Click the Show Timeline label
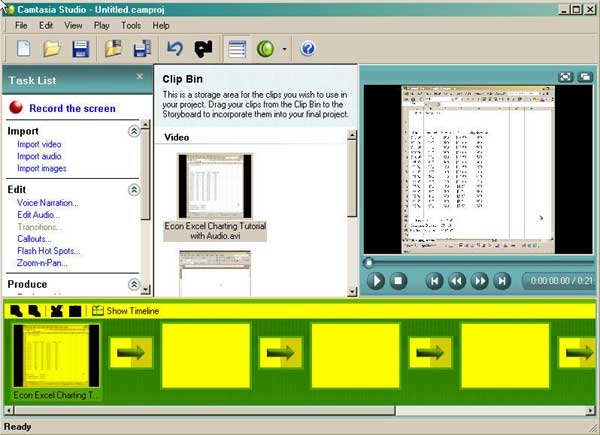Viewport: 600px width, 435px height. click(133, 311)
